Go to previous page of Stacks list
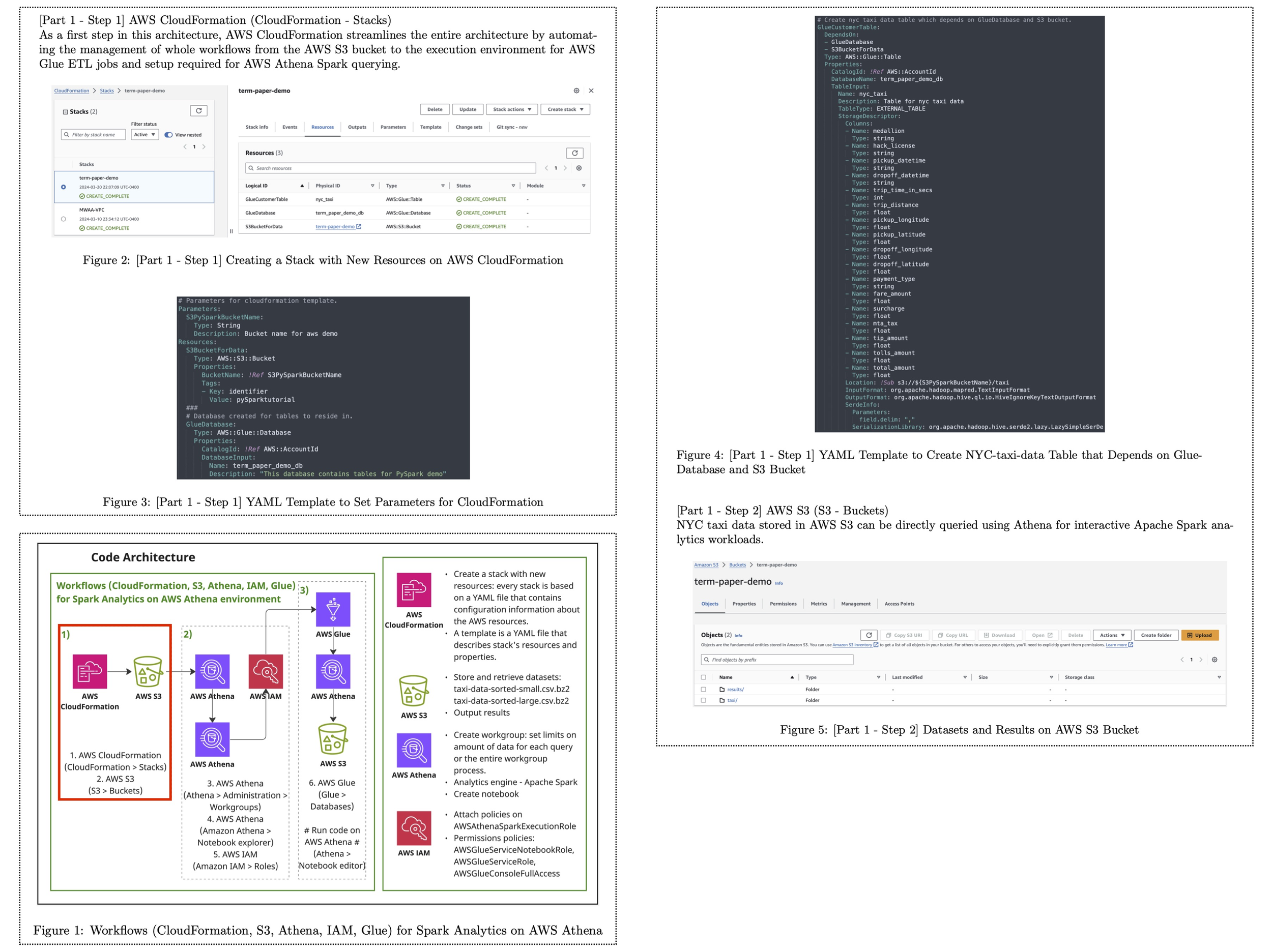Image resolution: width=1272 pixels, height=952 pixels. pyautogui.click(x=185, y=146)
